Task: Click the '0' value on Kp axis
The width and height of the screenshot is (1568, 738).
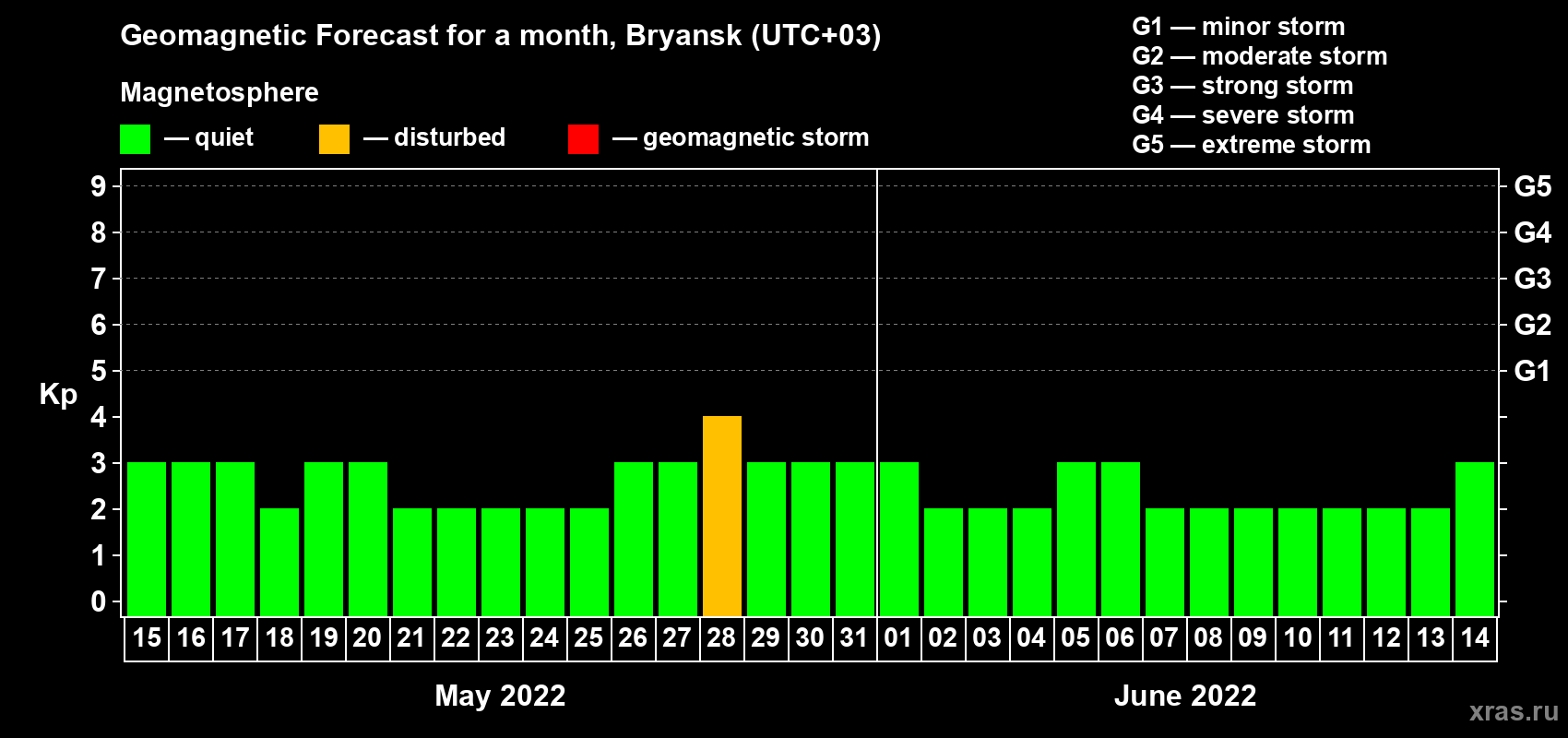Action: (x=99, y=601)
